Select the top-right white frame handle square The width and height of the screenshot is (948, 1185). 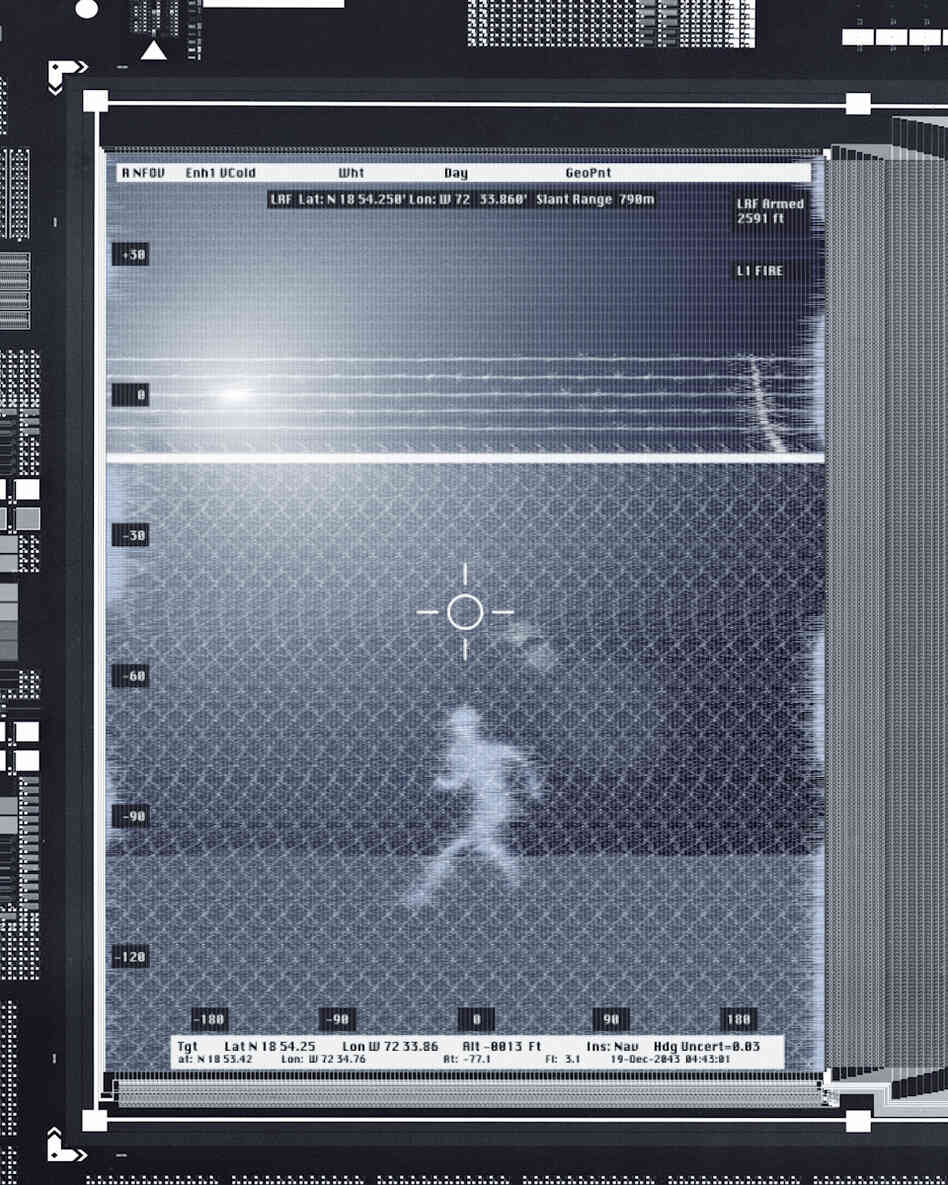pos(858,103)
